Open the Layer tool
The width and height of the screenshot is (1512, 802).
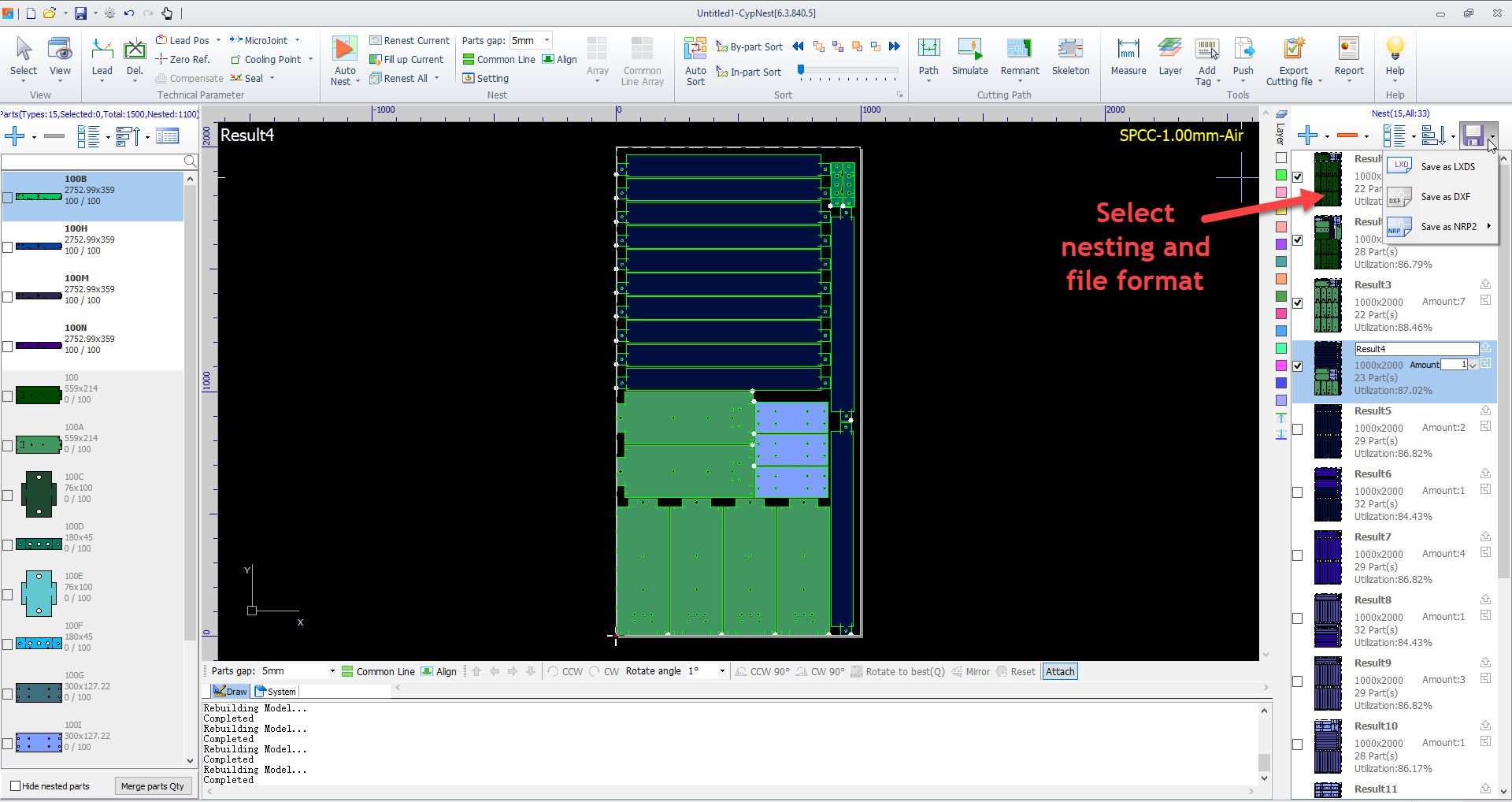pos(1170,56)
